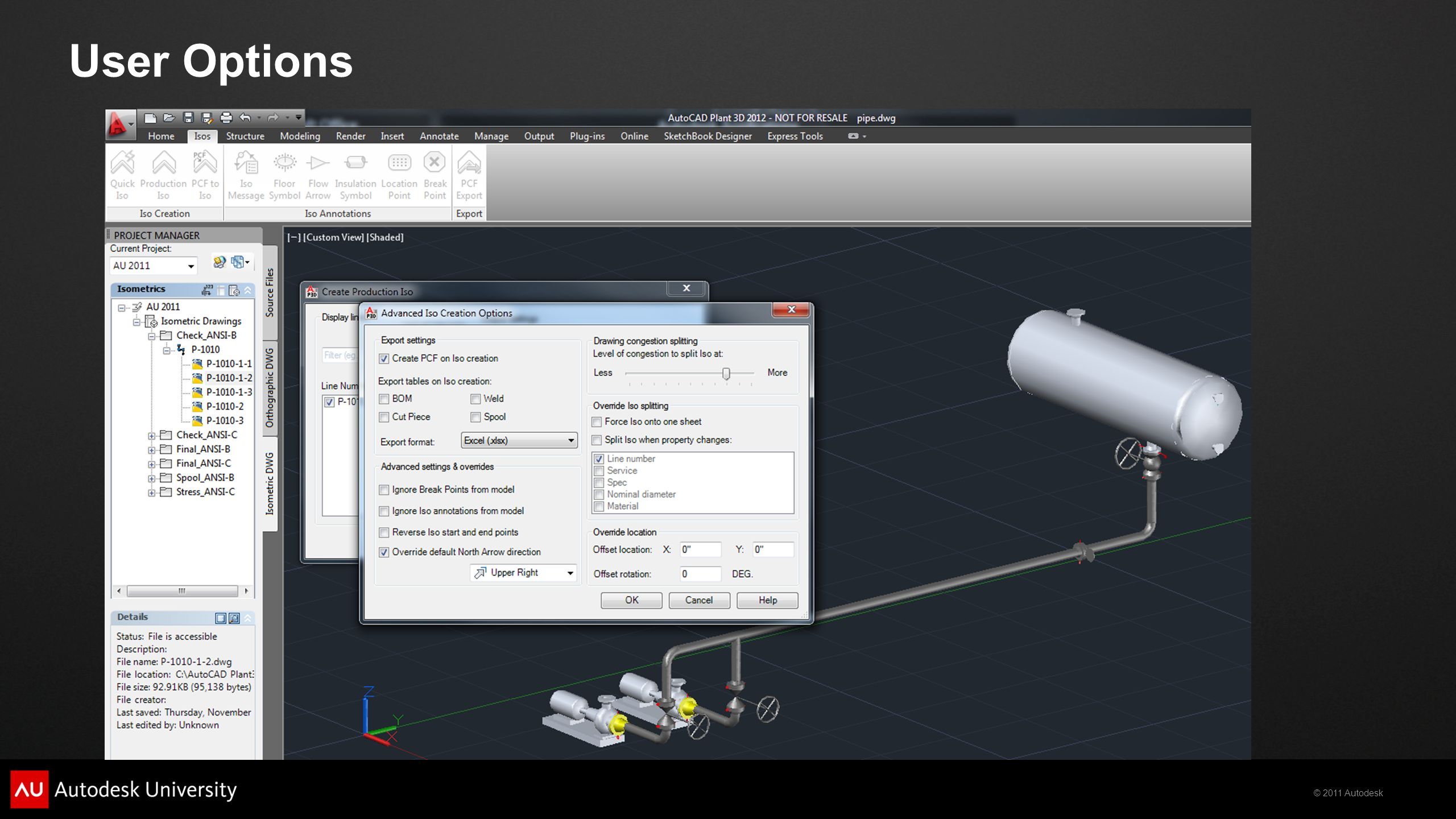Click the PCF Export icon
1456x819 pixels.
[469, 174]
